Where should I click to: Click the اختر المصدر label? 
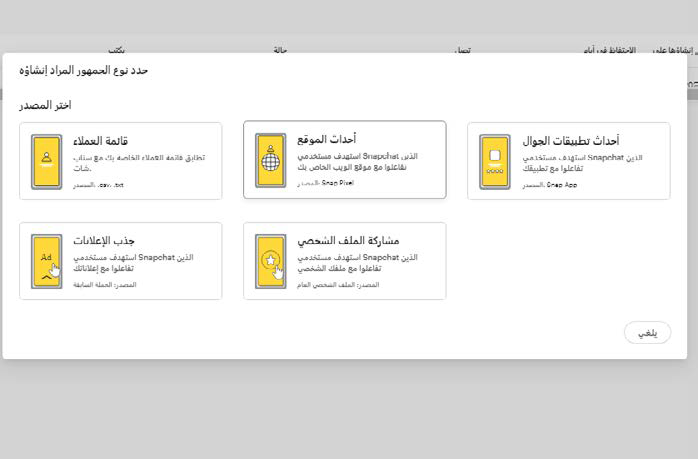45,106
